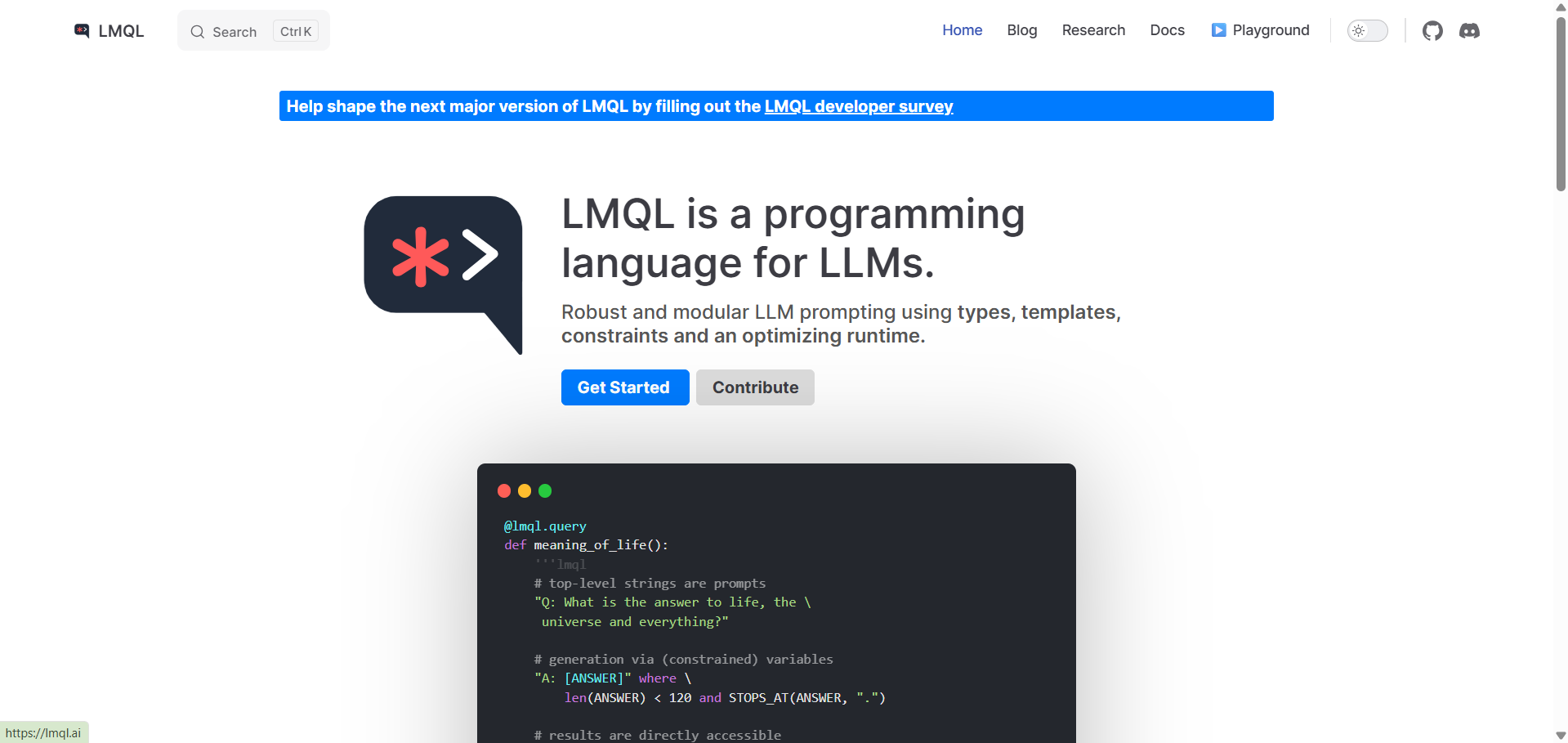Image resolution: width=1568 pixels, height=743 pixels.
Task: Open the Research section
Action: 1093,30
